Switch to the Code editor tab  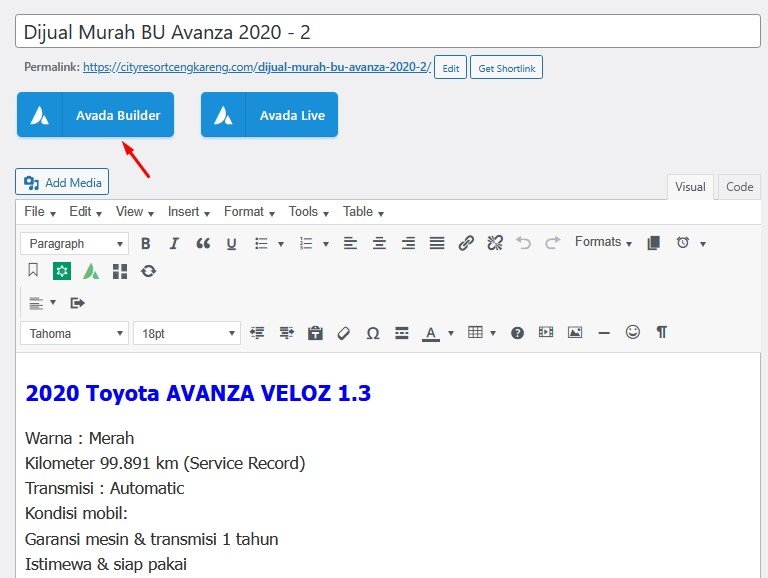pyautogui.click(x=740, y=187)
